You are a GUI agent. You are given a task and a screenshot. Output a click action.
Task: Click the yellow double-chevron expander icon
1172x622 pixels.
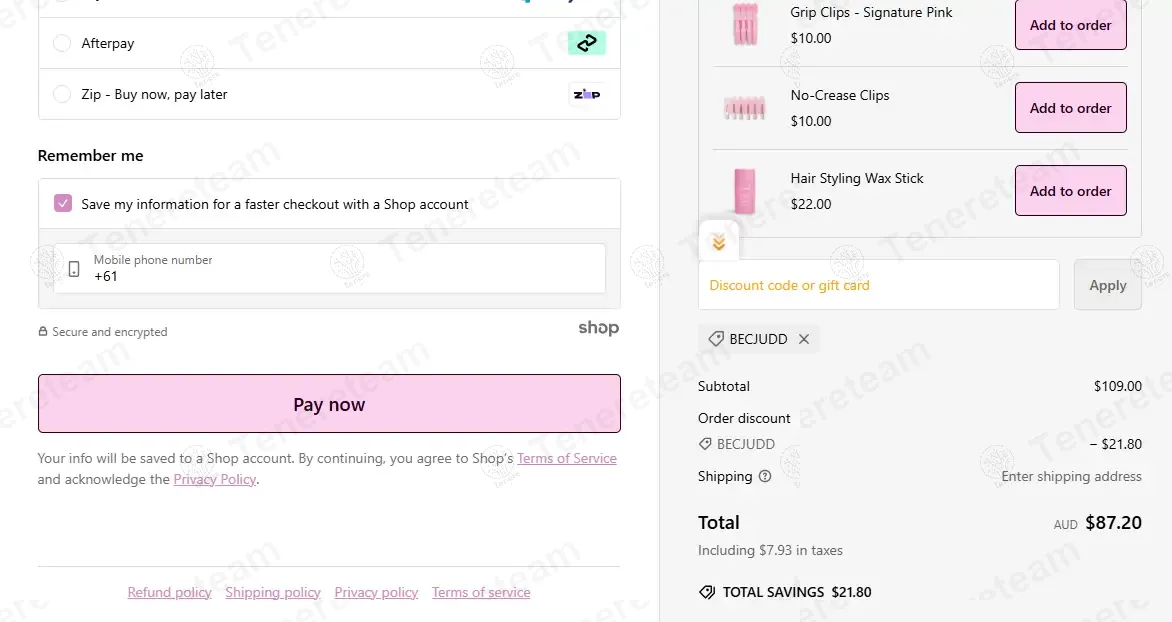coord(718,242)
